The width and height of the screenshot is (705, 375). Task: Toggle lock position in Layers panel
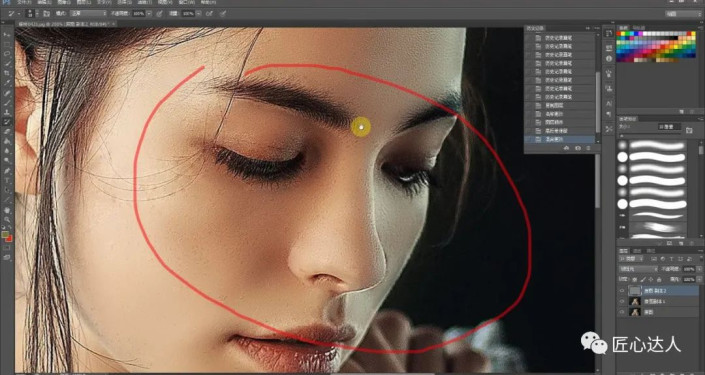[x=651, y=280]
